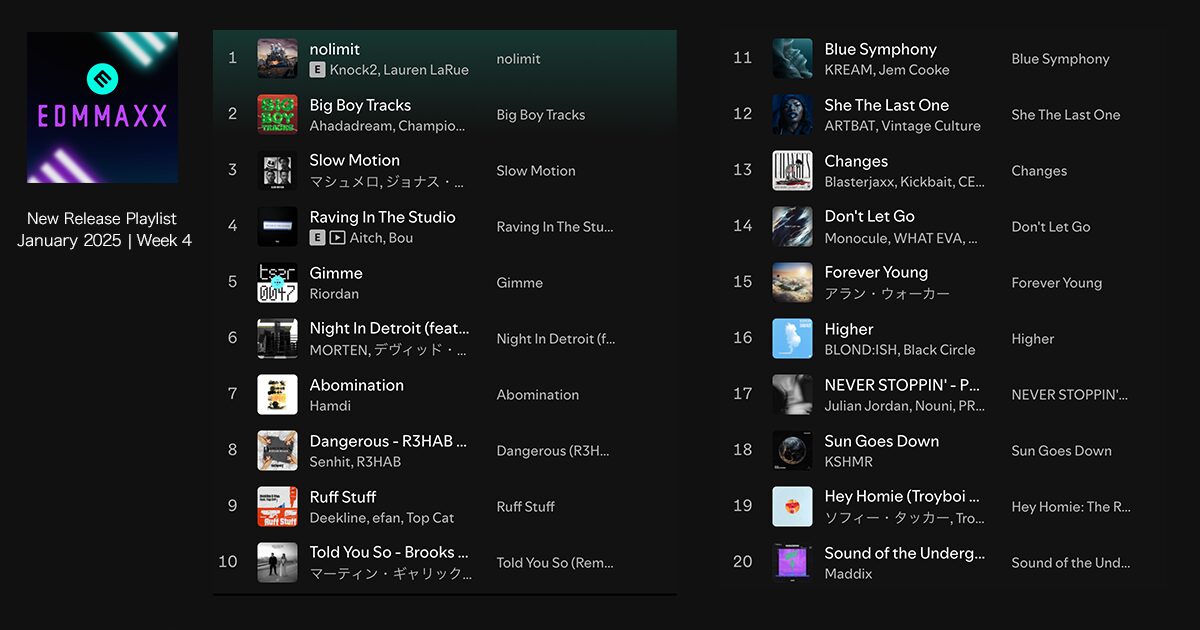Click the New Release Playlist caption text

pyautogui.click(x=102, y=218)
